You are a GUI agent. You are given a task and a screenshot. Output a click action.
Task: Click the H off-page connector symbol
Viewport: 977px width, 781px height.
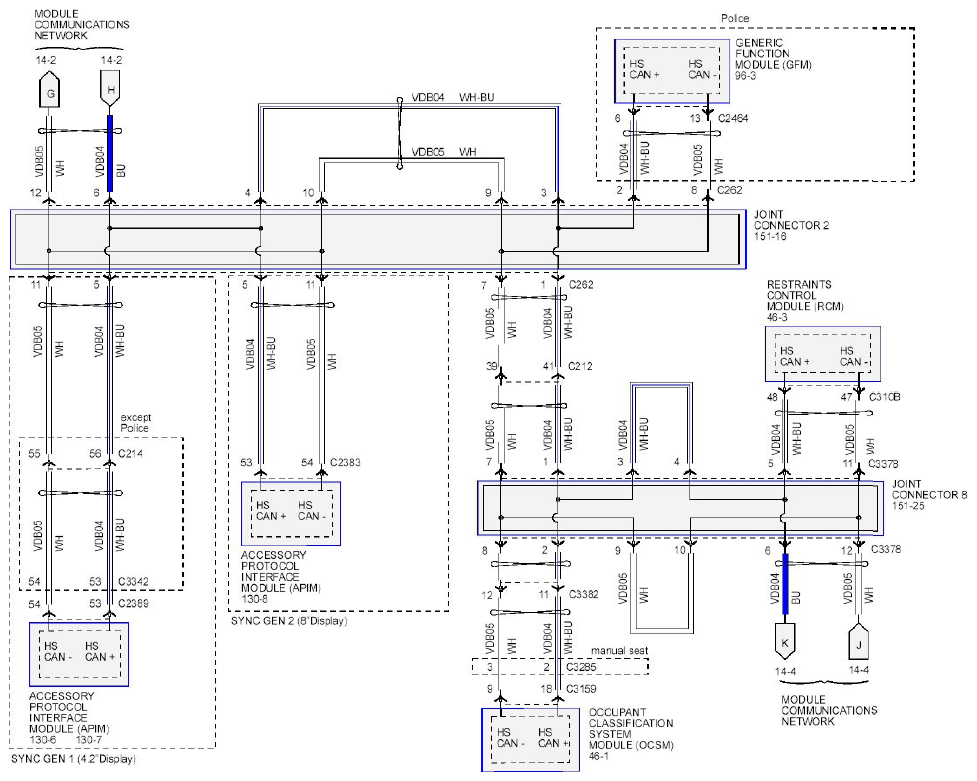110,88
